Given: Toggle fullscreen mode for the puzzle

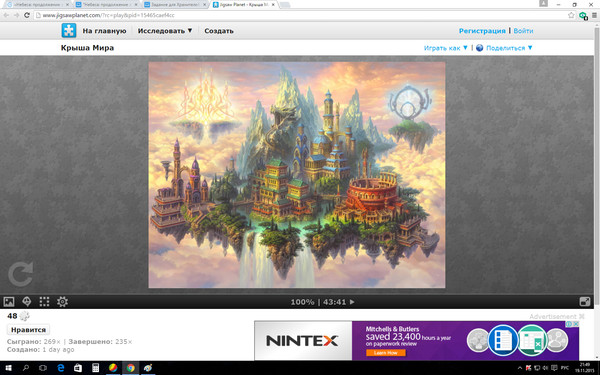Looking at the screenshot, I should tap(585, 302).
